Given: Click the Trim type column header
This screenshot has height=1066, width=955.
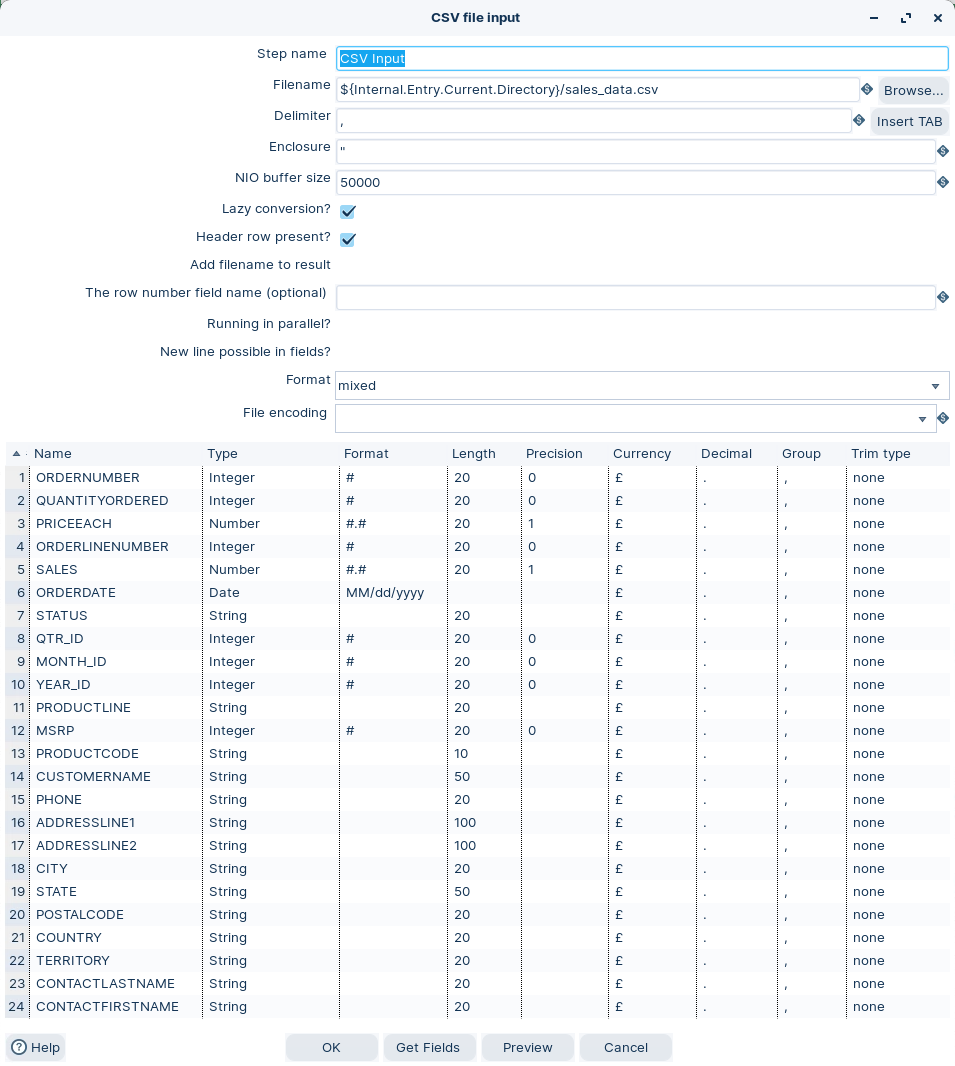Looking at the screenshot, I should [880, 454].
